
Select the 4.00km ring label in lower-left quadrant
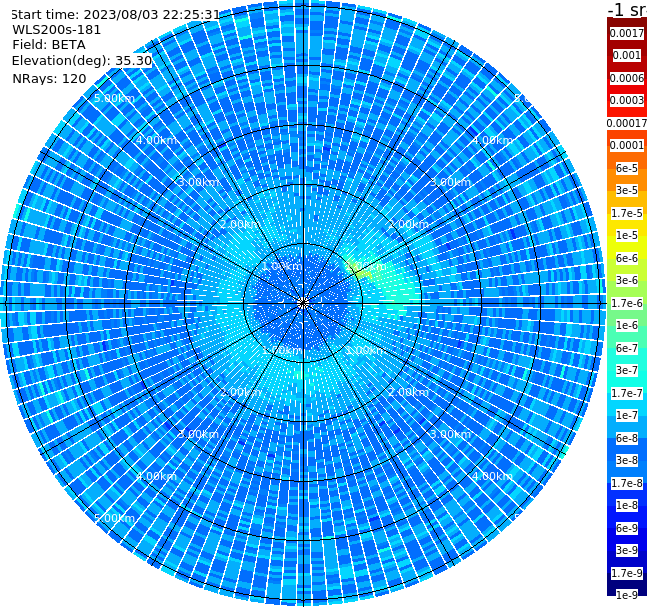(156, 476)
